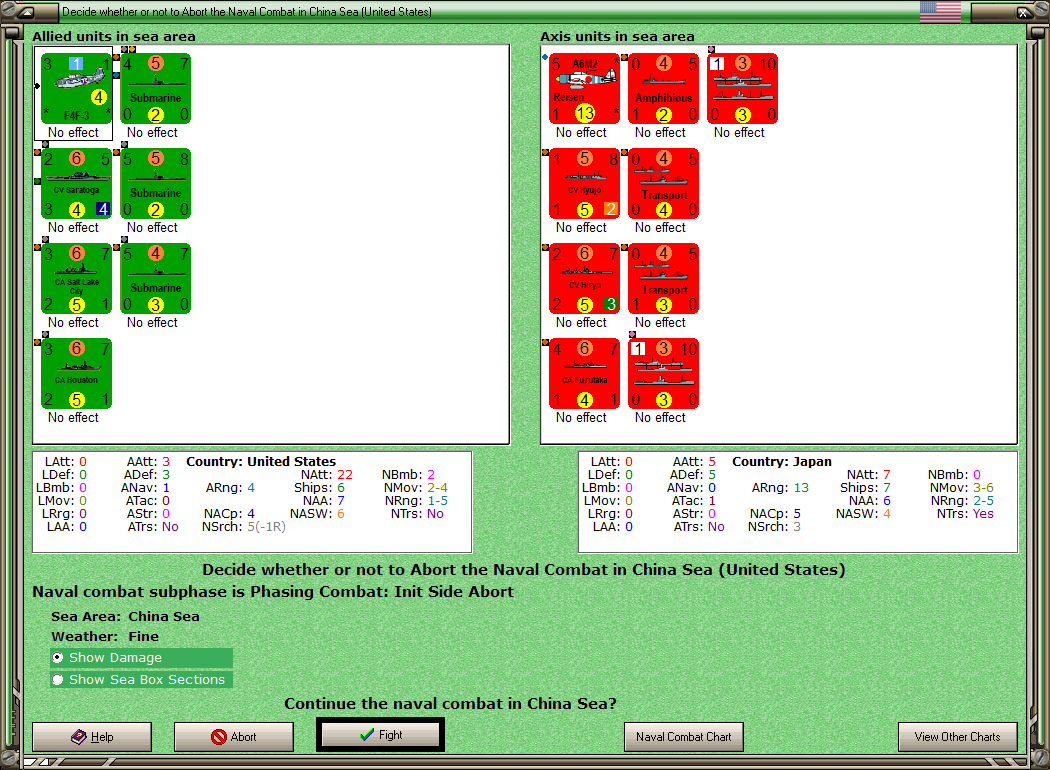Select the bottom-row Axis convoy unit
This screenshot has width=1050, height=770.
pyautogui.click(x=664, y=374)
